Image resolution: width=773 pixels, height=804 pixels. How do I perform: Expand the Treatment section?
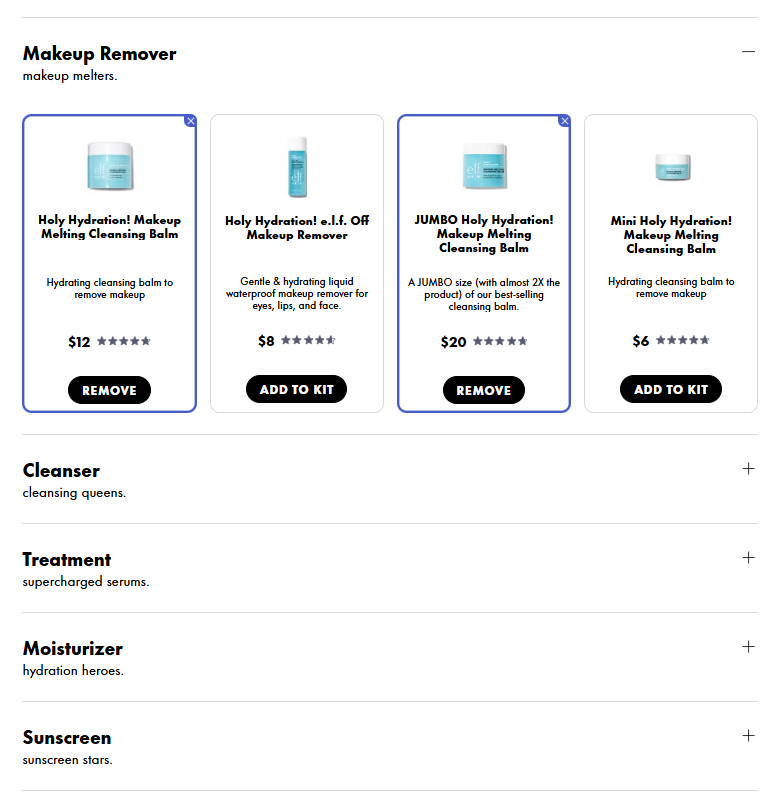pyautogui.click(x=748, y=557)
